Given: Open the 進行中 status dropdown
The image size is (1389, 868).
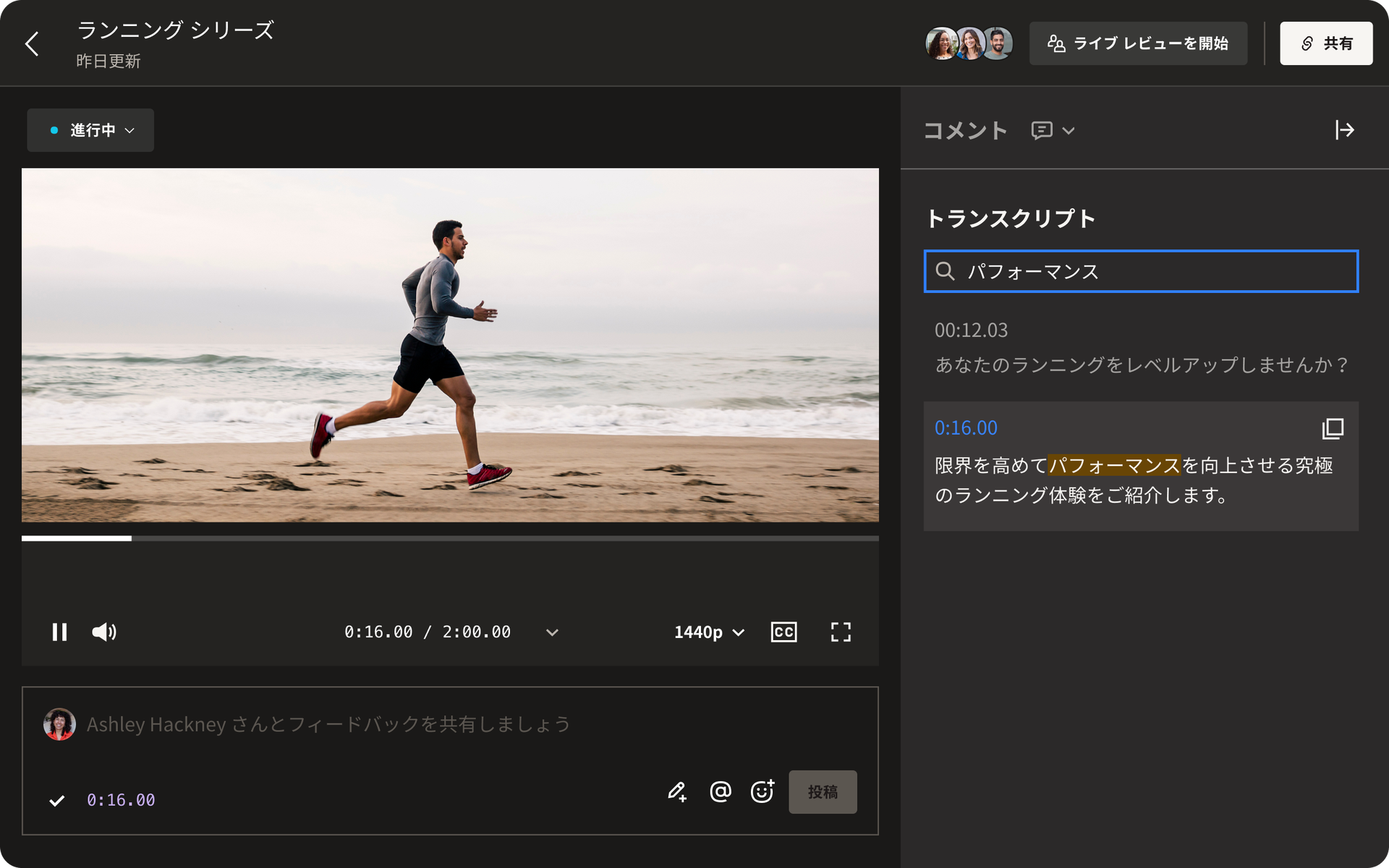Looking at the screenshot, I should 90,130.
